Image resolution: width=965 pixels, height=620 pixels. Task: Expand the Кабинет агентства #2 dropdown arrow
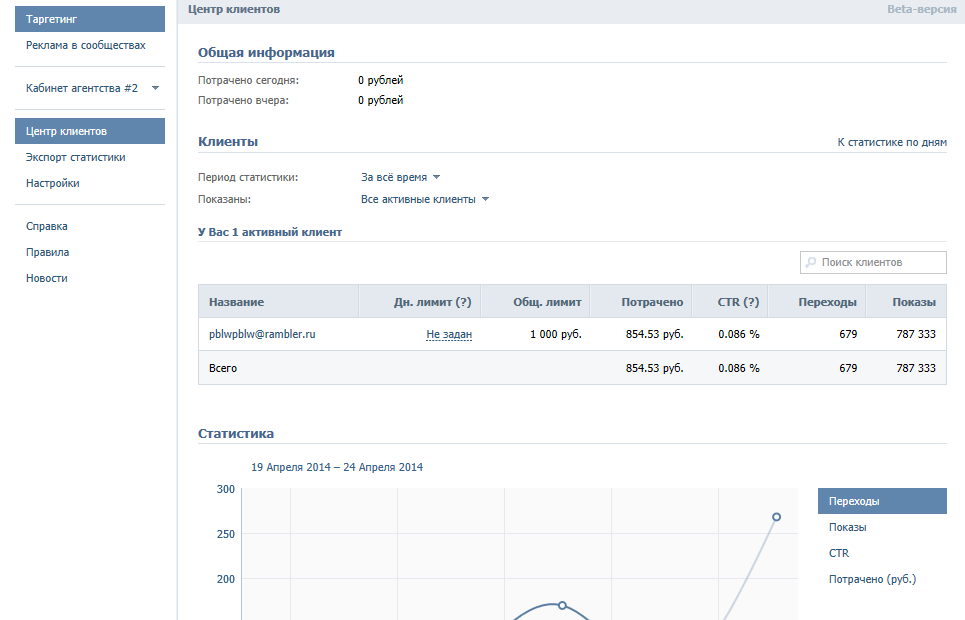coord(156,88)
